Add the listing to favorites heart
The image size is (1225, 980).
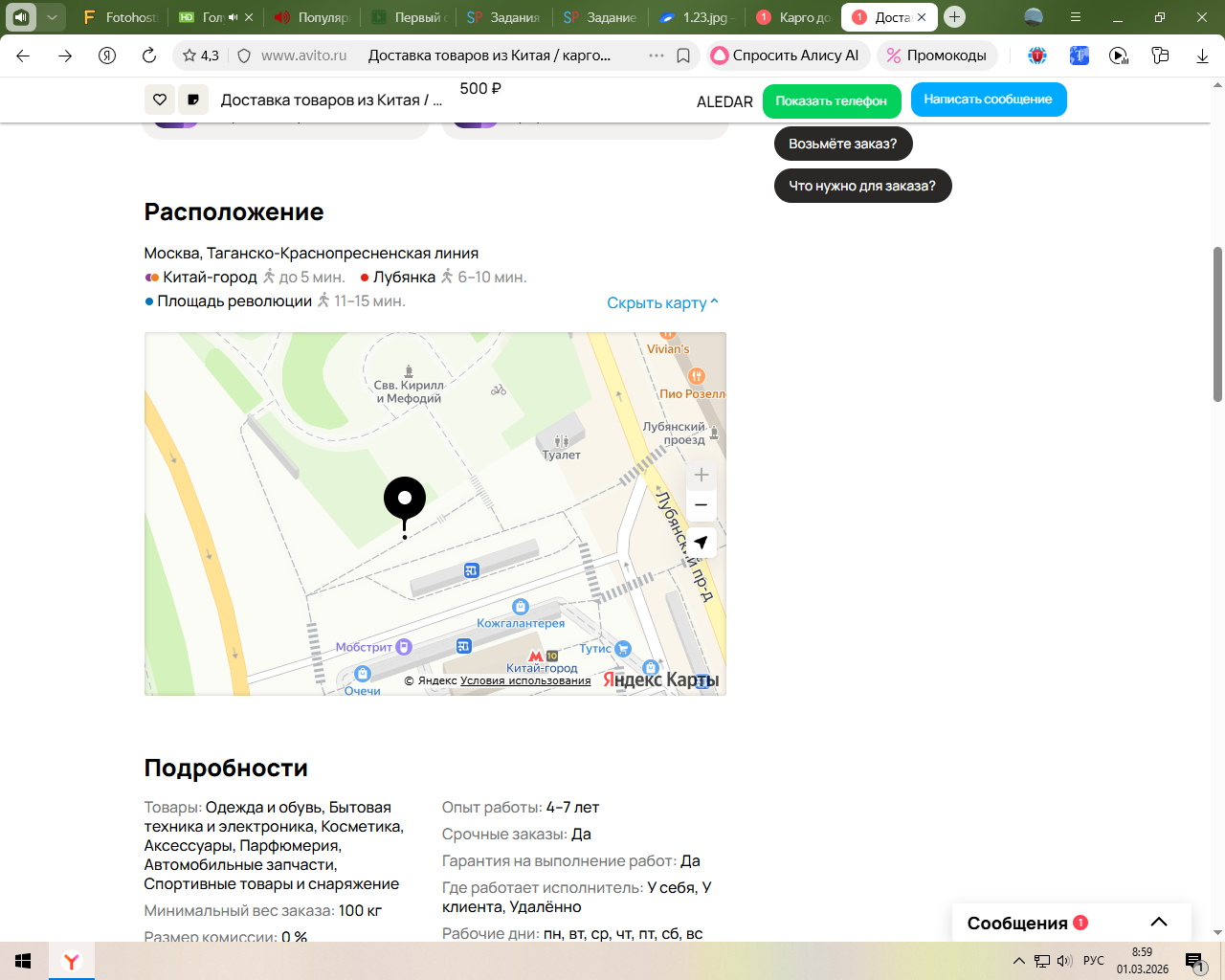(x=160, y=100)
